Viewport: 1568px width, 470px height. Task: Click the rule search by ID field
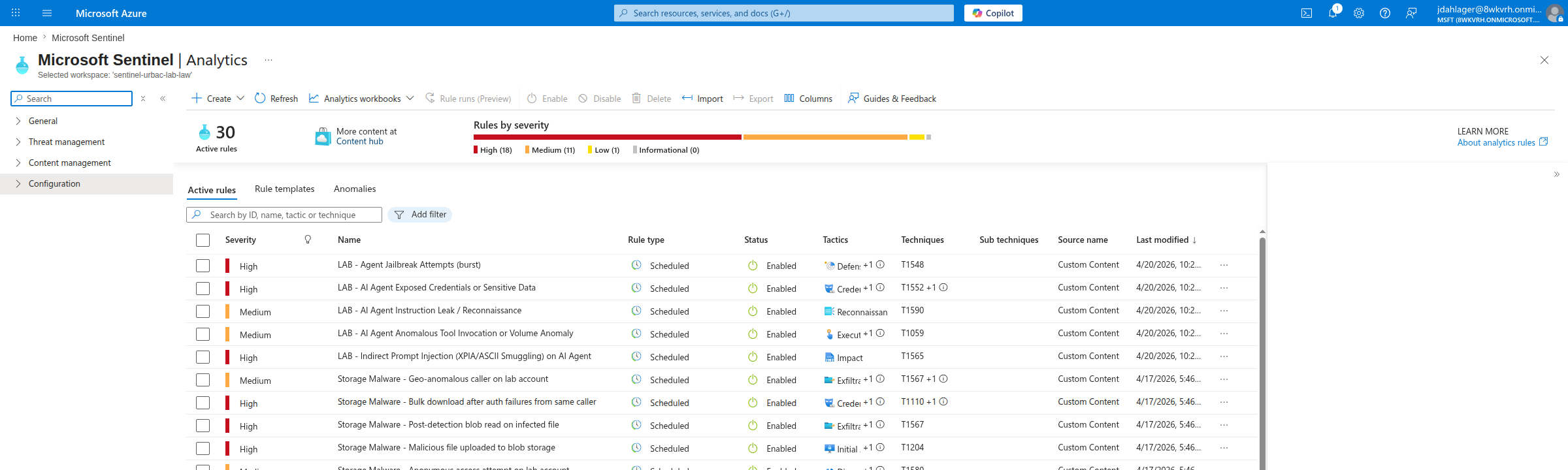pyautogui.click(x=284, y=215)
